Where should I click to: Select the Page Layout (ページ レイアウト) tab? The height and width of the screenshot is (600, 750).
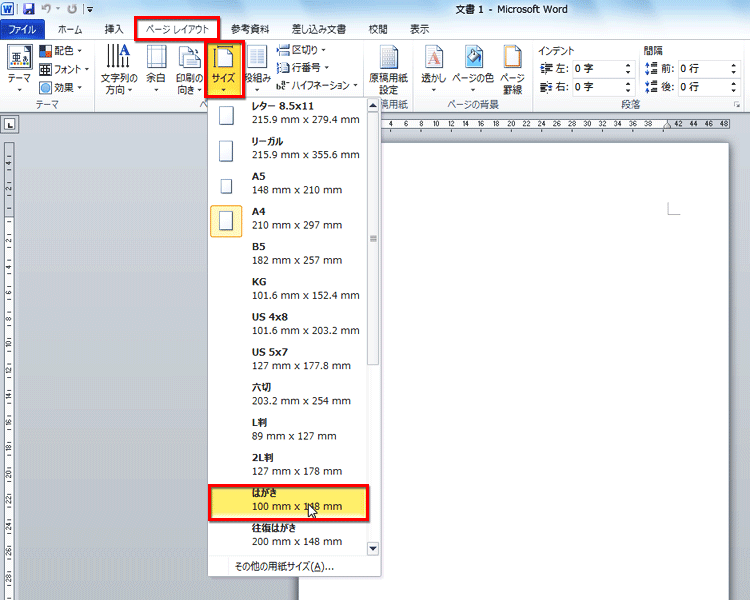click(177, 29)
